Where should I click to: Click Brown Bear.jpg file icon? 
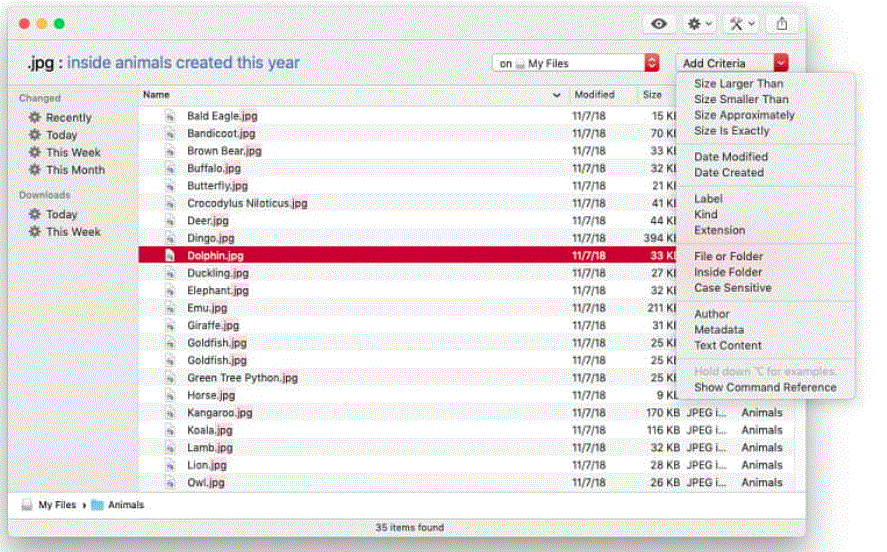(x=170, y=152)
